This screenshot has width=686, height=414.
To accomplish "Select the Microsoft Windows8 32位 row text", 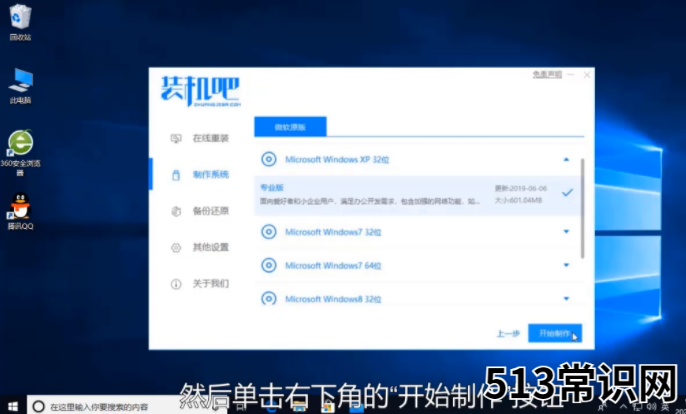I will click(x=333, y=299).
